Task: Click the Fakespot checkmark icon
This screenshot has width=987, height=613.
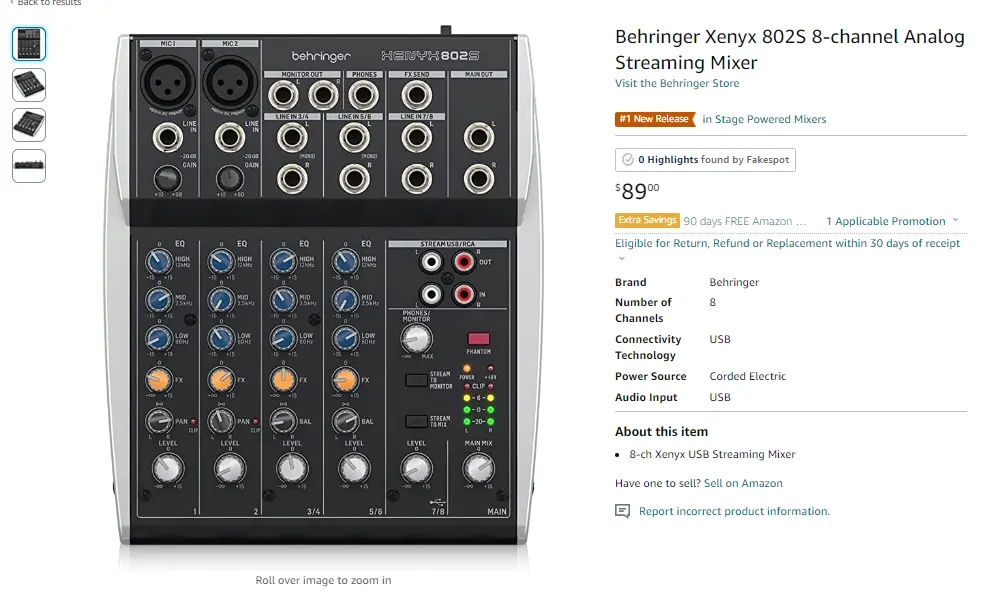Action: coord(628,160)
